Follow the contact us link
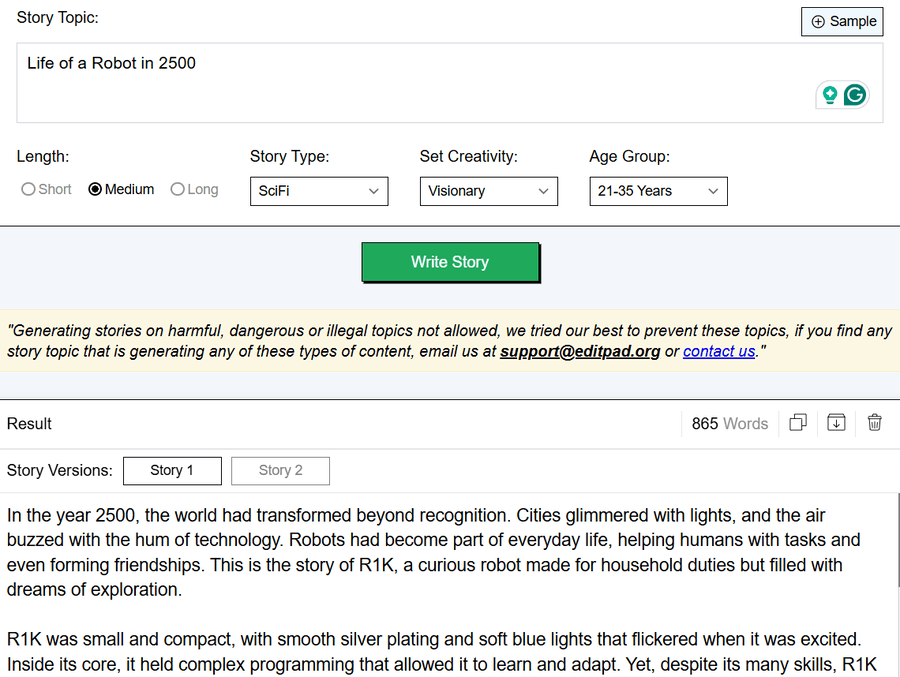 click(719, 351)
